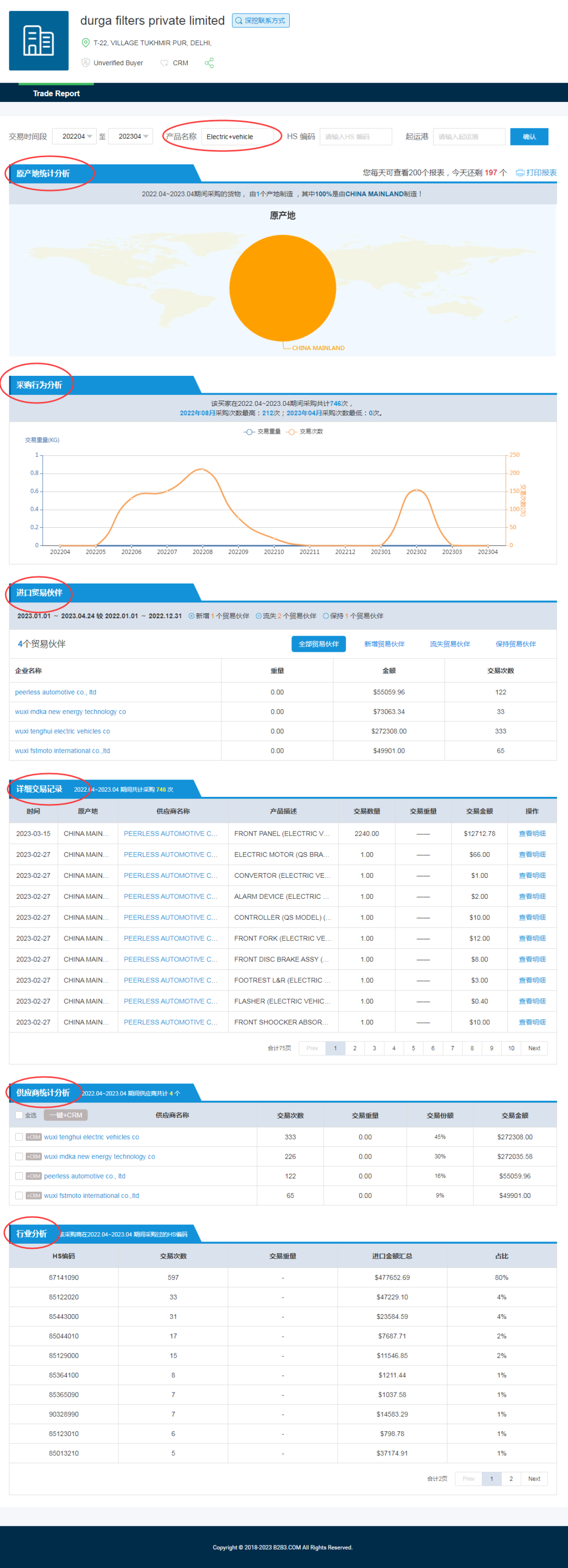Tick checkbox for wuxi mdka new energy technology
Viewport: 568px width, 1568px height.
pos(19,1156)
